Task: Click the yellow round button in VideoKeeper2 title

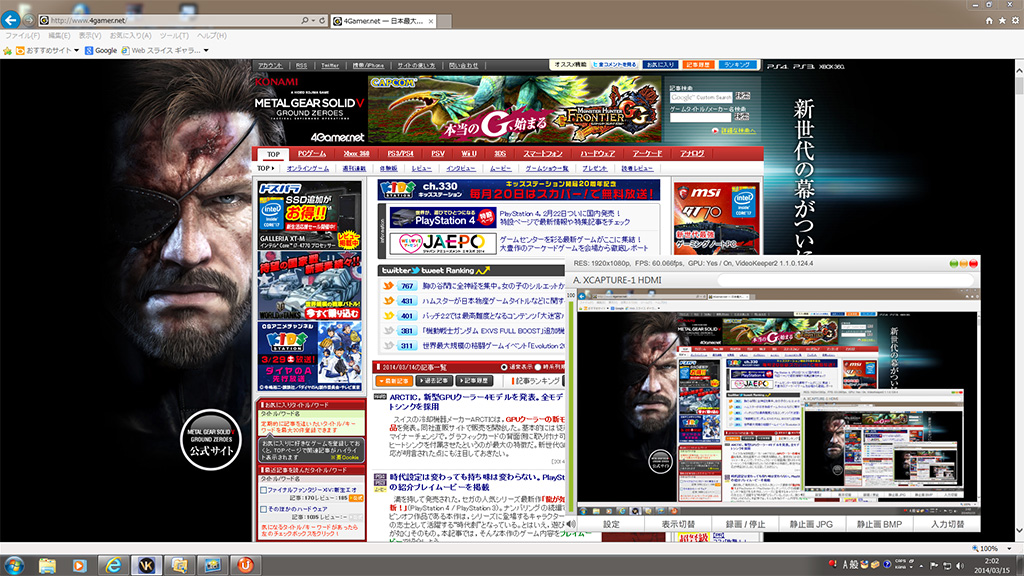Action: tap(963, 264)
